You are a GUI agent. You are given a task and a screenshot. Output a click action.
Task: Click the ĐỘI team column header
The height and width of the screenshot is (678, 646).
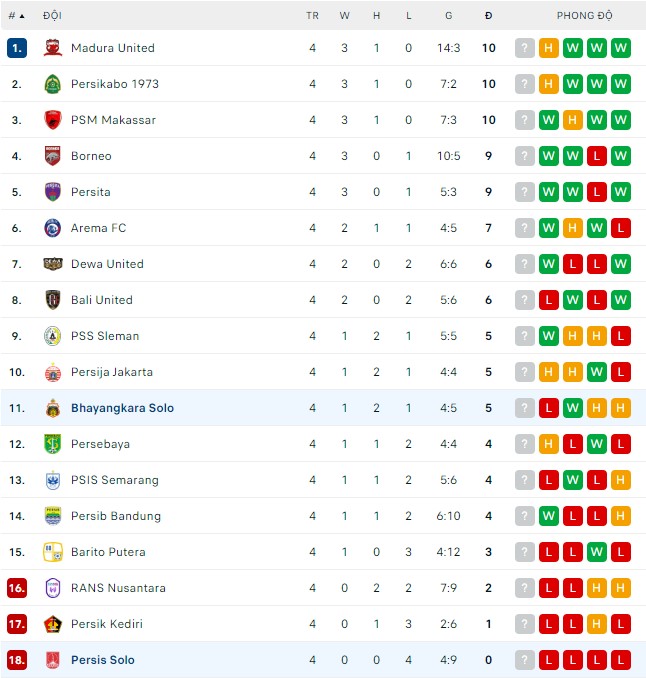52,16
